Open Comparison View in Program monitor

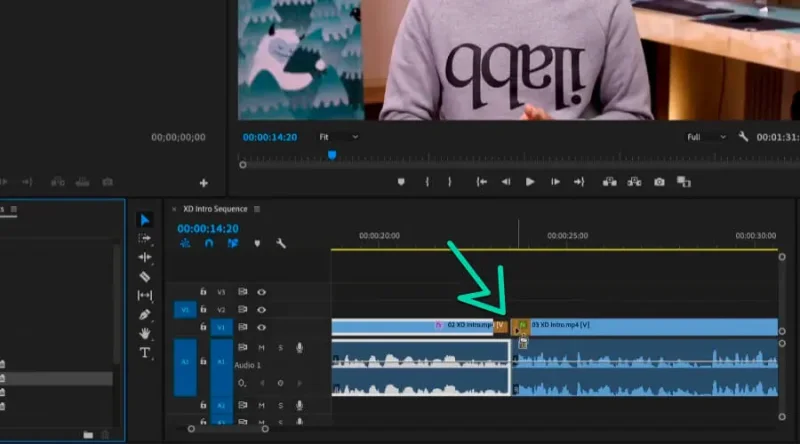click(684, 182)
